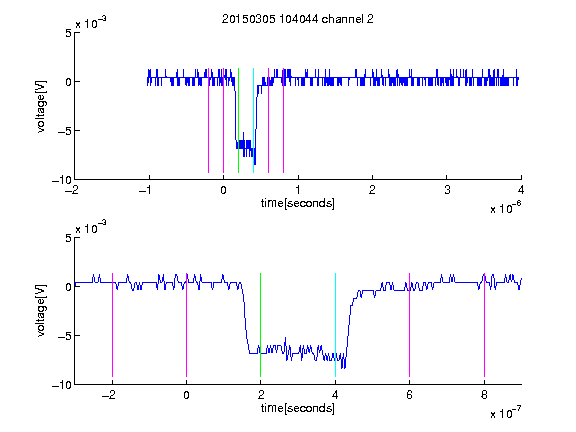
Task: Pick the magenta marker at -2 in bottom plot
Action: pyautogui.click(x=112, y=325)
